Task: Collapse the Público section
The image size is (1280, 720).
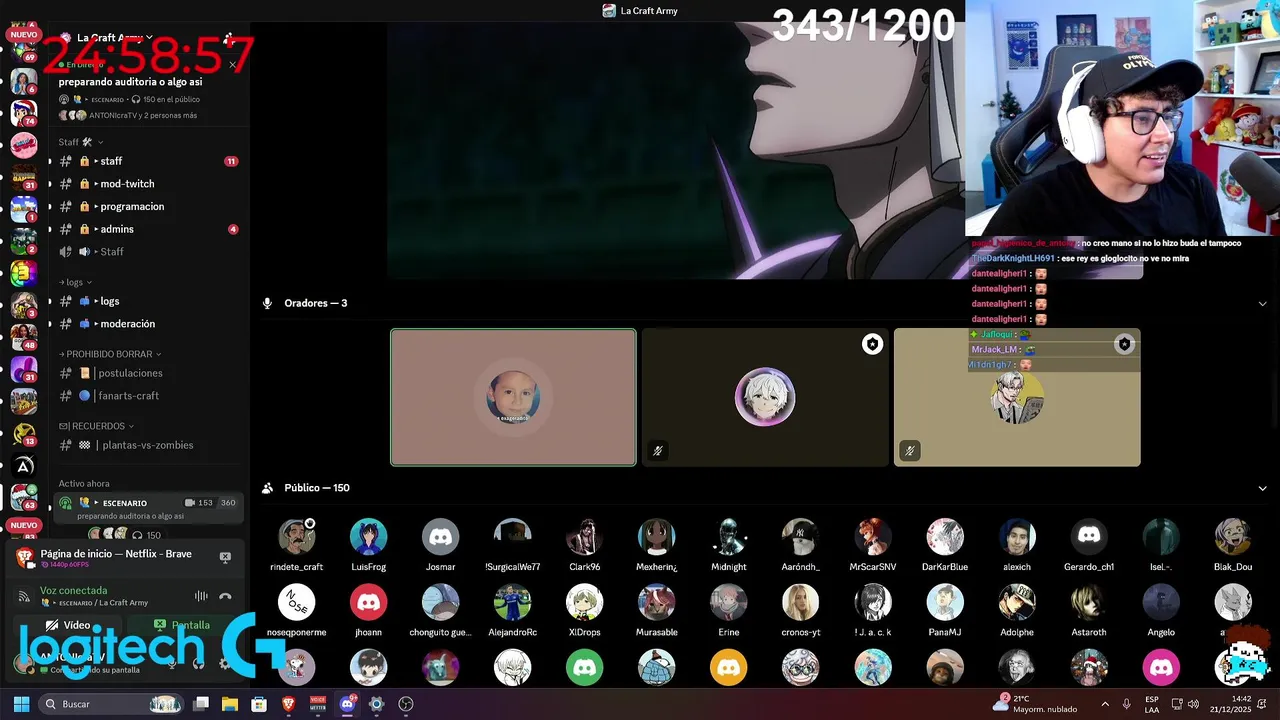Action: coord(1262,488)
